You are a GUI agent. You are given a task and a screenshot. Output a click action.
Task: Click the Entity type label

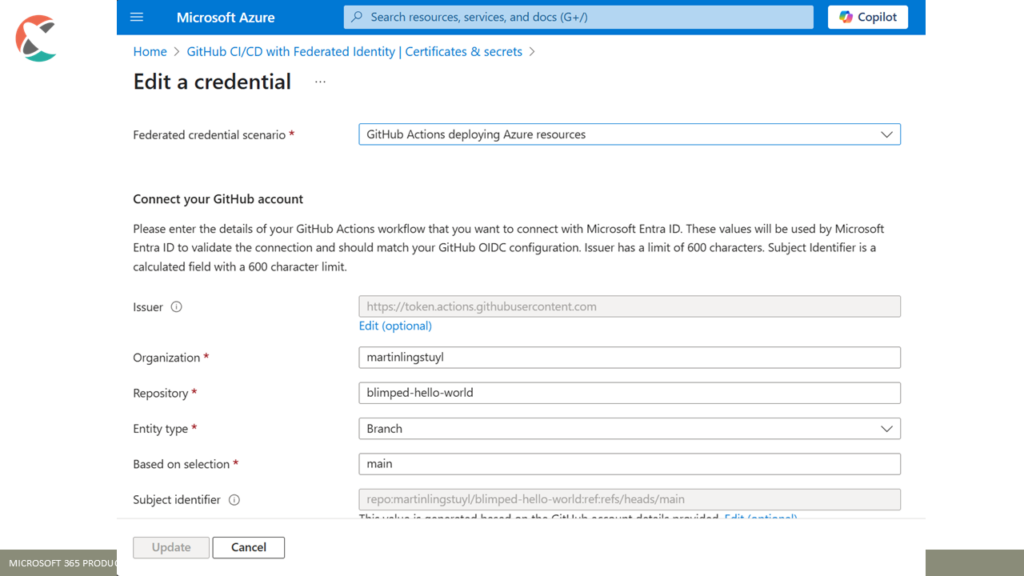coord(161,429)
